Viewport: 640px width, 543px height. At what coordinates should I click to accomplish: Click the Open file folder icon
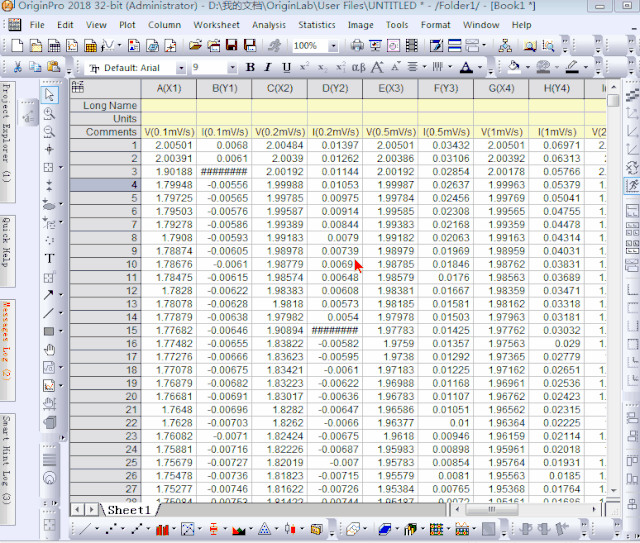click(x=196, y=45)
